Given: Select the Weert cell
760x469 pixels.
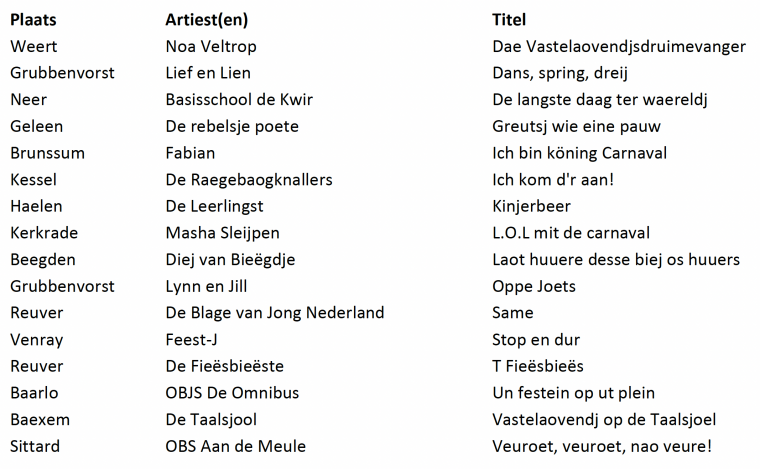Looking at the screenshot, I should pos(34,46).
